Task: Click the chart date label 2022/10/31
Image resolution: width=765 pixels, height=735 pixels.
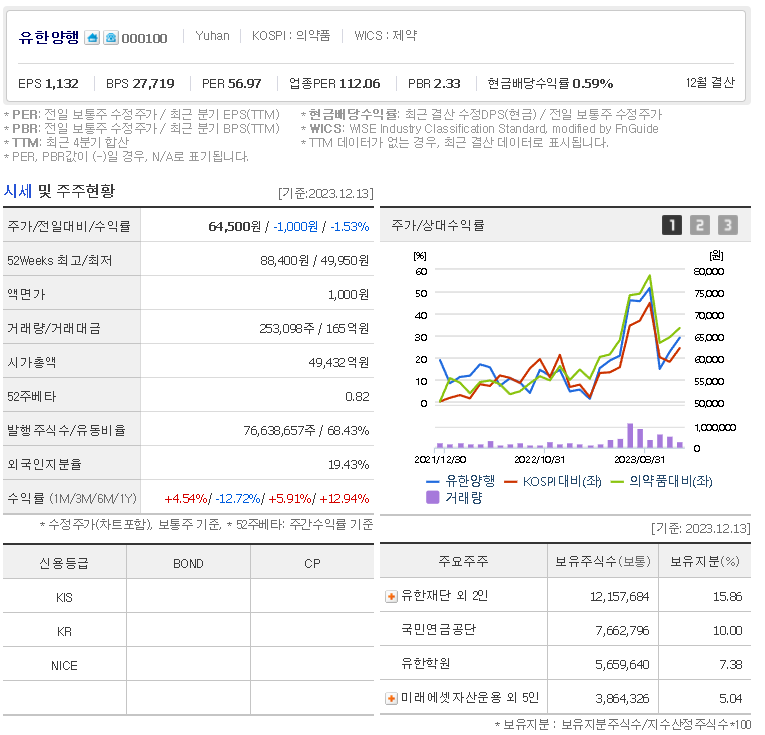Action: click(x=540, y=459)
